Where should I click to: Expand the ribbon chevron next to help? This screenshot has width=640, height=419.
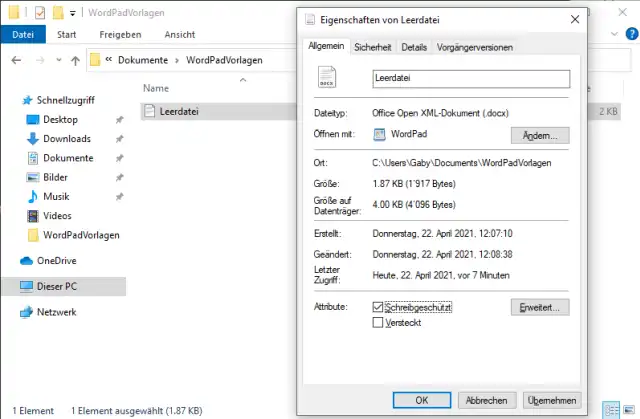(x=614, y=34)
